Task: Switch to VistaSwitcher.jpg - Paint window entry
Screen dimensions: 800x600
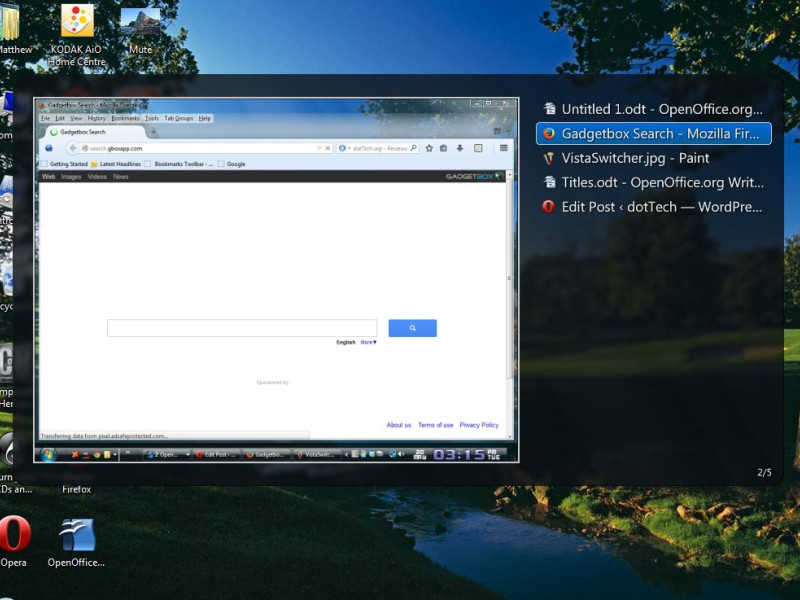Action: (654, 158)
